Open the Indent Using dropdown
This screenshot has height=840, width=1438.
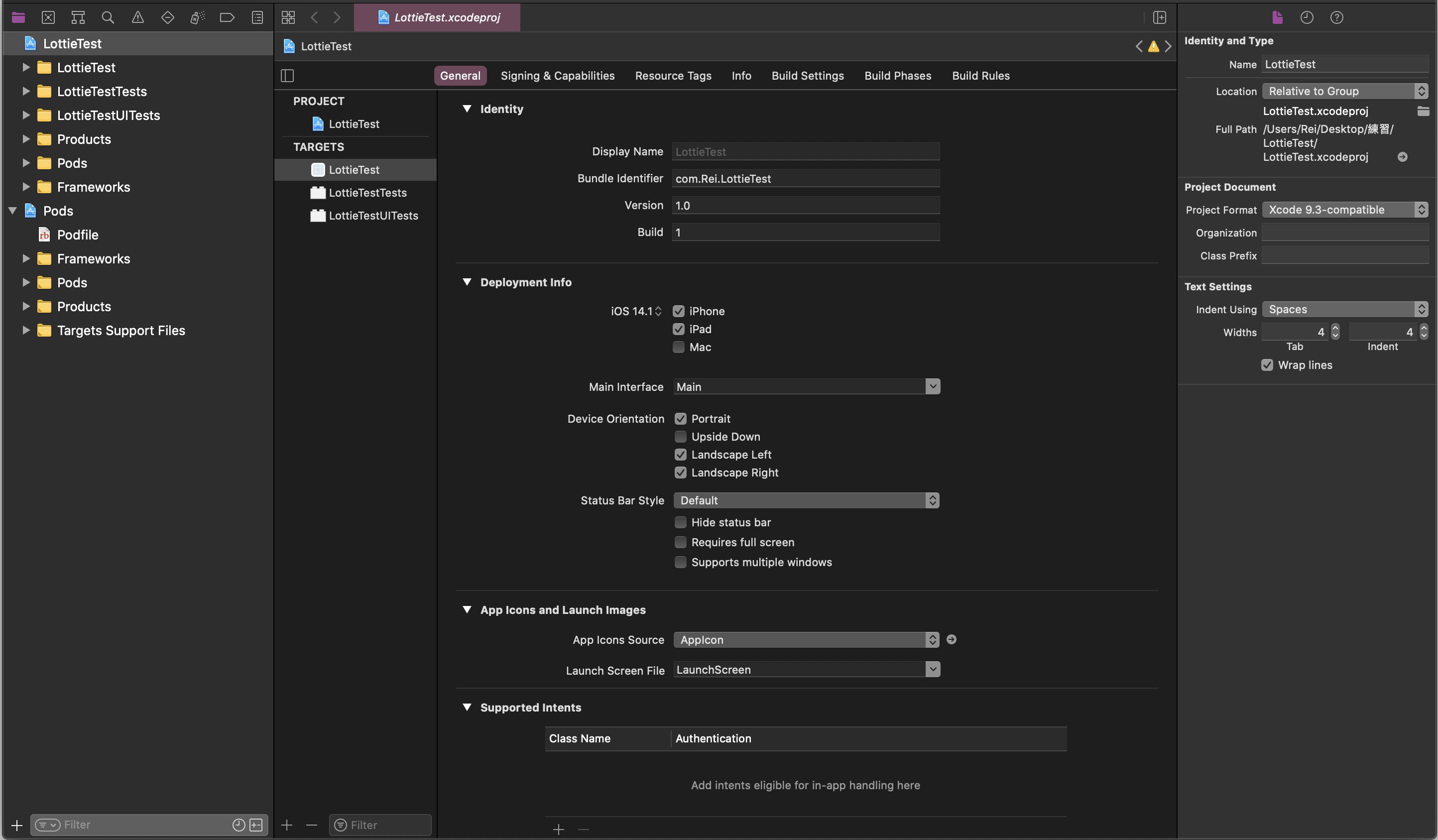click(x=1345, y=309)
